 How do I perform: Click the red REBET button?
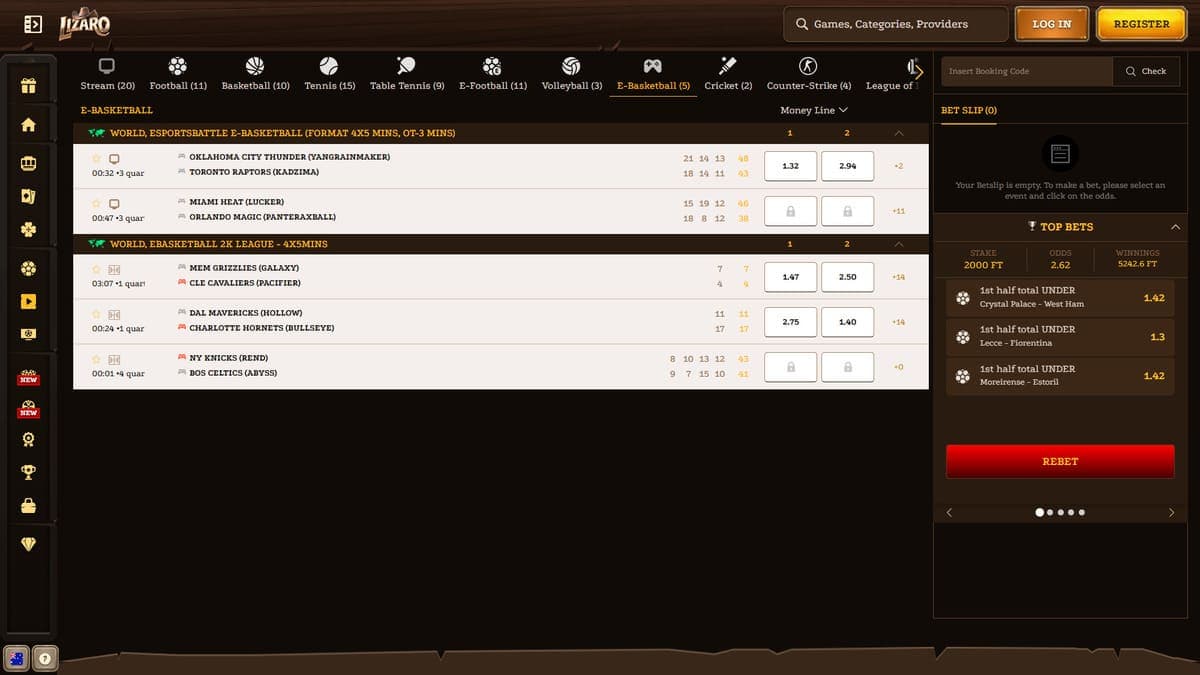[1060, 461]
